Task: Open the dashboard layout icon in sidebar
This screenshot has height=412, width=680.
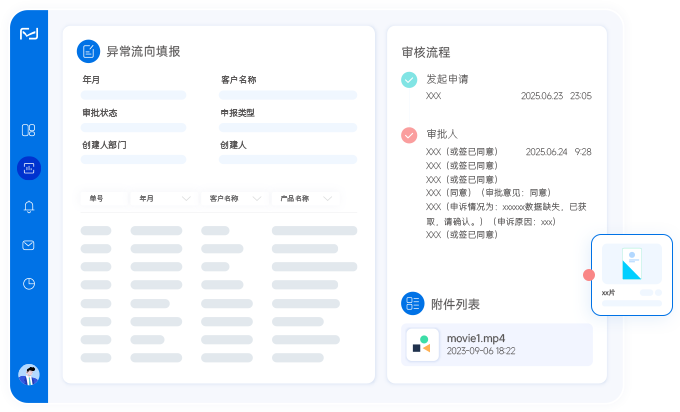Action: point(29,130)
